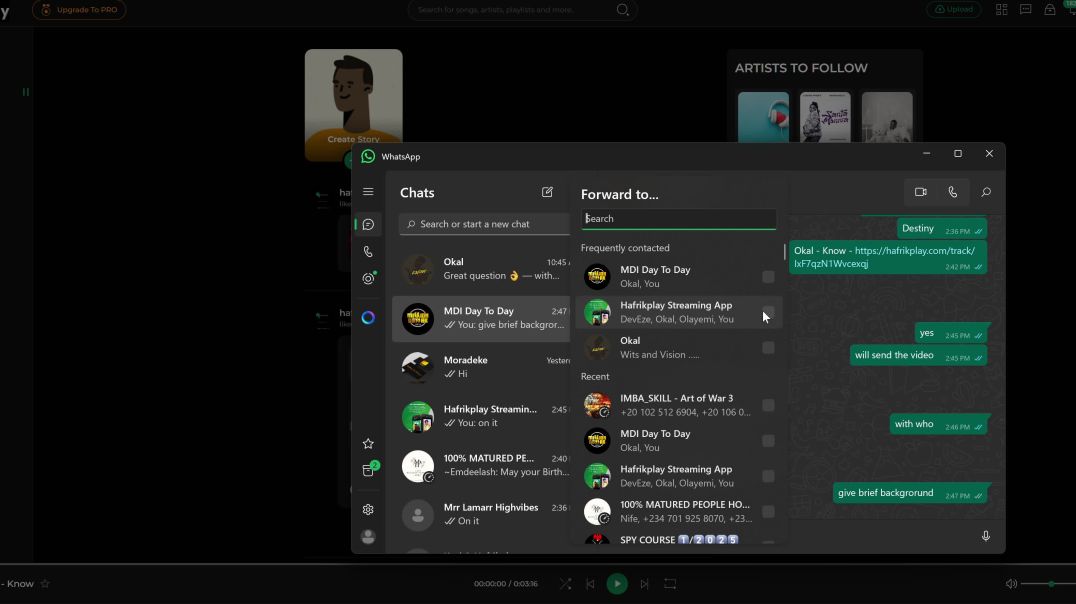Search within the open chat
This screenshot has width=1076, height=604.
point(986,192)
